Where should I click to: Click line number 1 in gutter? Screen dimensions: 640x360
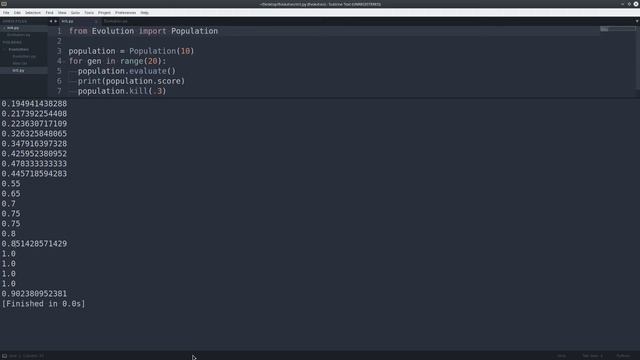59,31
